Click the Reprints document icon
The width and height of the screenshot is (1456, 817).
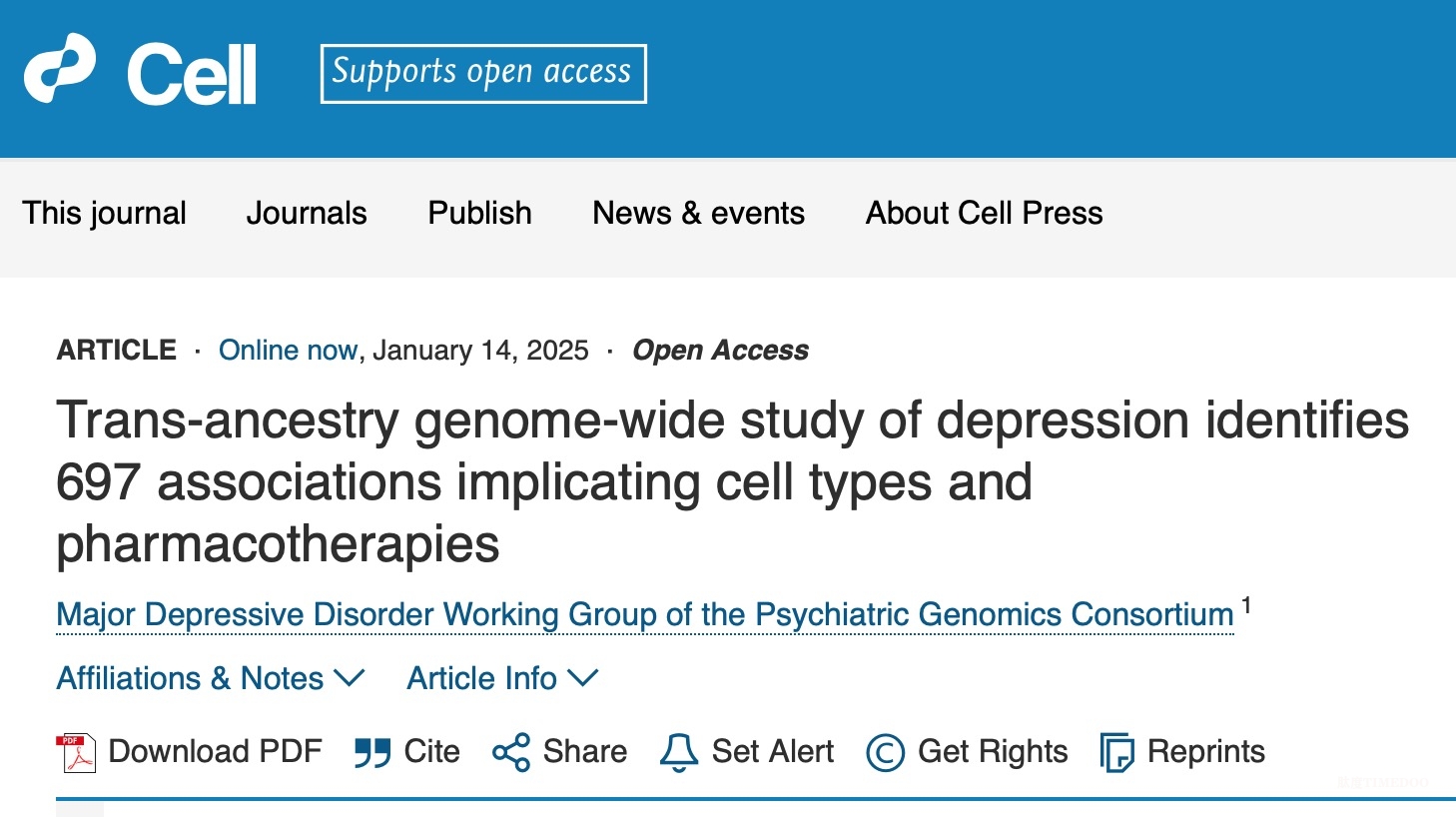(1116, 752)
